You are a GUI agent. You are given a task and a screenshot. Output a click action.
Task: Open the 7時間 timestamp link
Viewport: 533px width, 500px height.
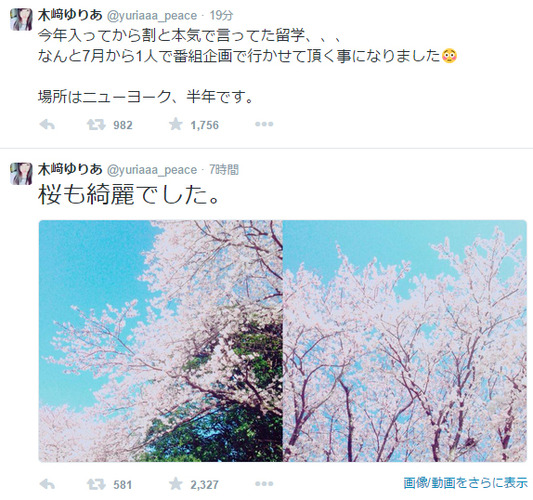tap(224, 169)
